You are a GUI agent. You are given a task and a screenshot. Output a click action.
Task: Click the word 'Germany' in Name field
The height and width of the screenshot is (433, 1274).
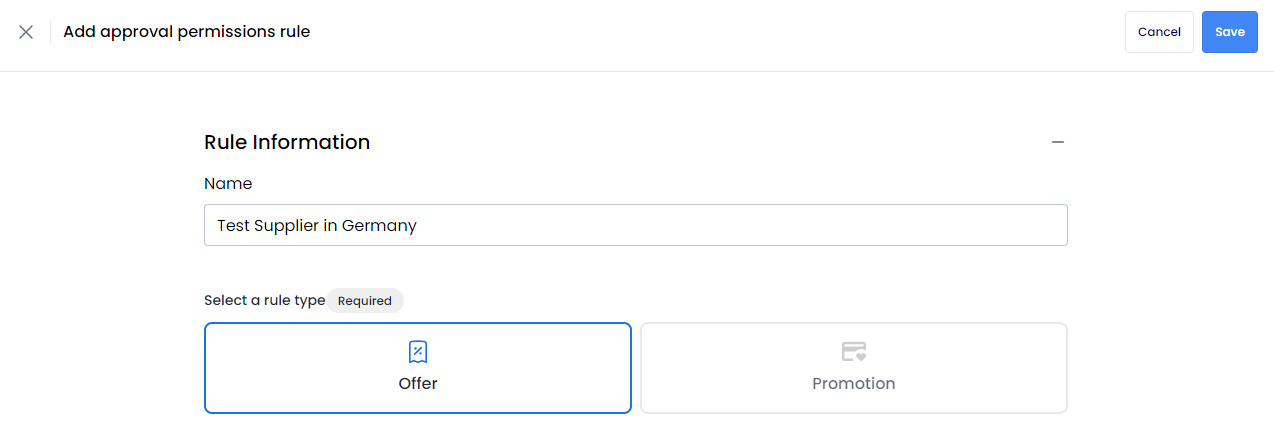pos(379,226)
